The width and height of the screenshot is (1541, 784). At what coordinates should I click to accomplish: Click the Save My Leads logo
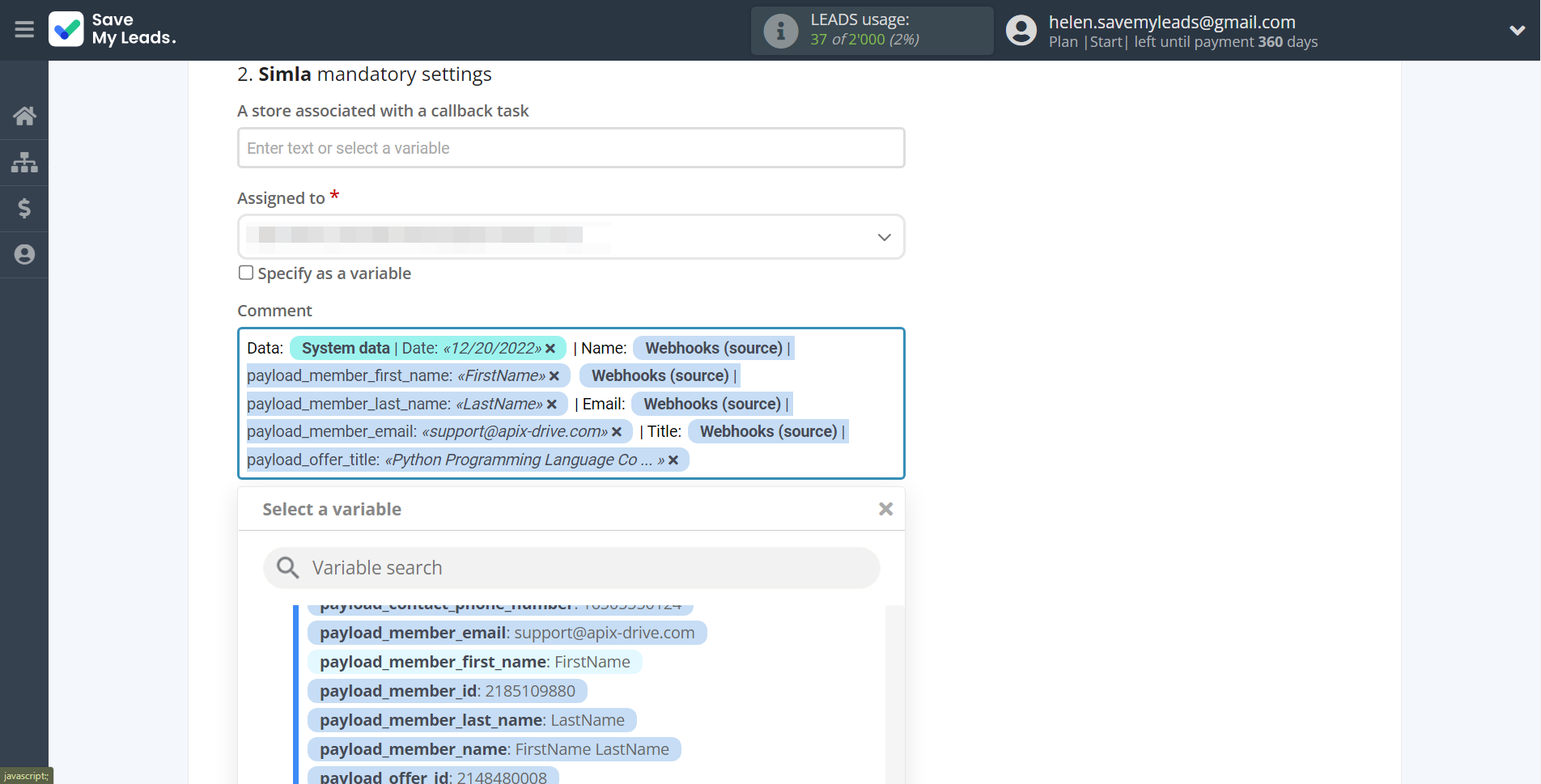click(112, 29)
